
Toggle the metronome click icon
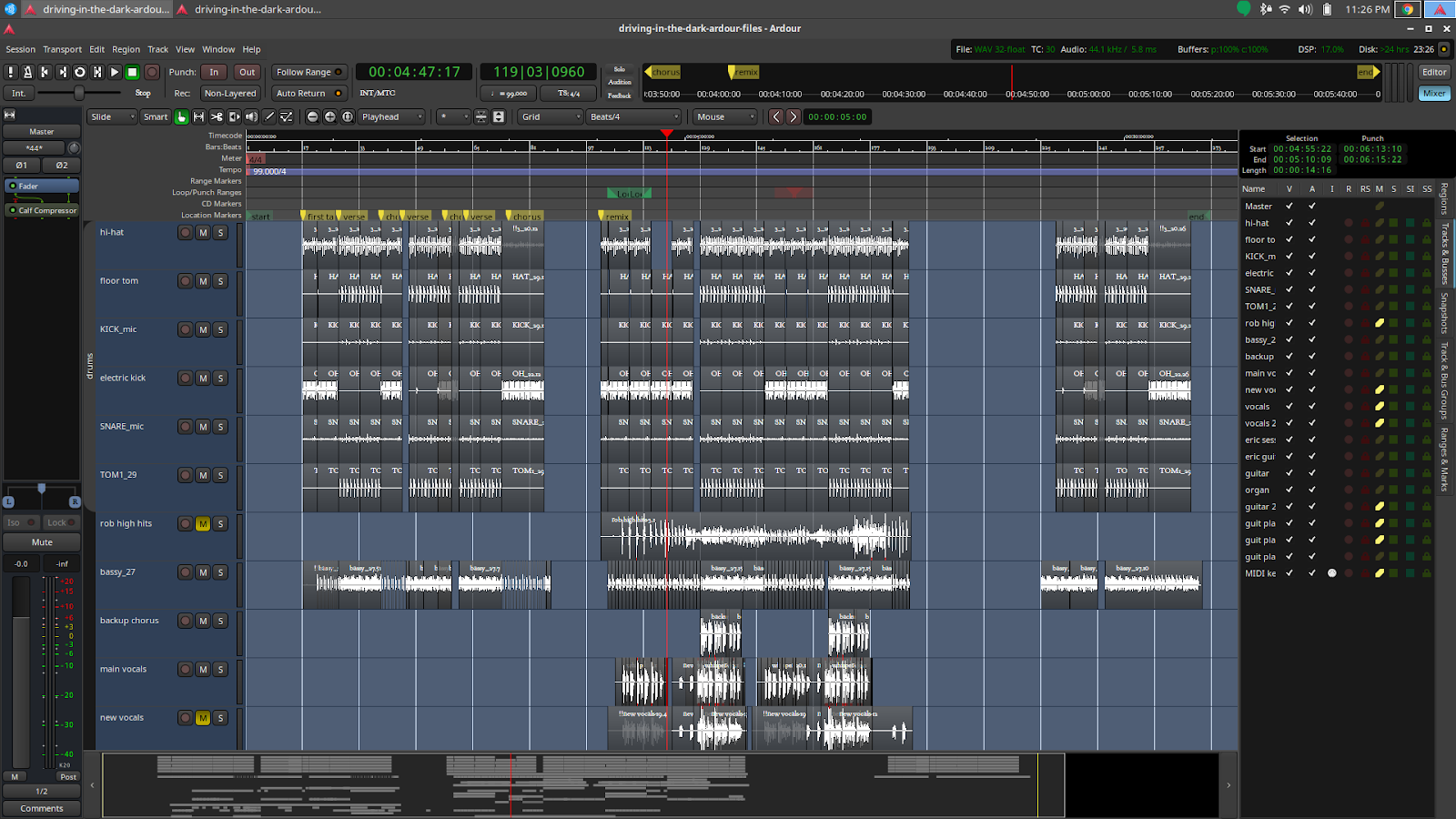pyautogui.click(x=27, y=72)
